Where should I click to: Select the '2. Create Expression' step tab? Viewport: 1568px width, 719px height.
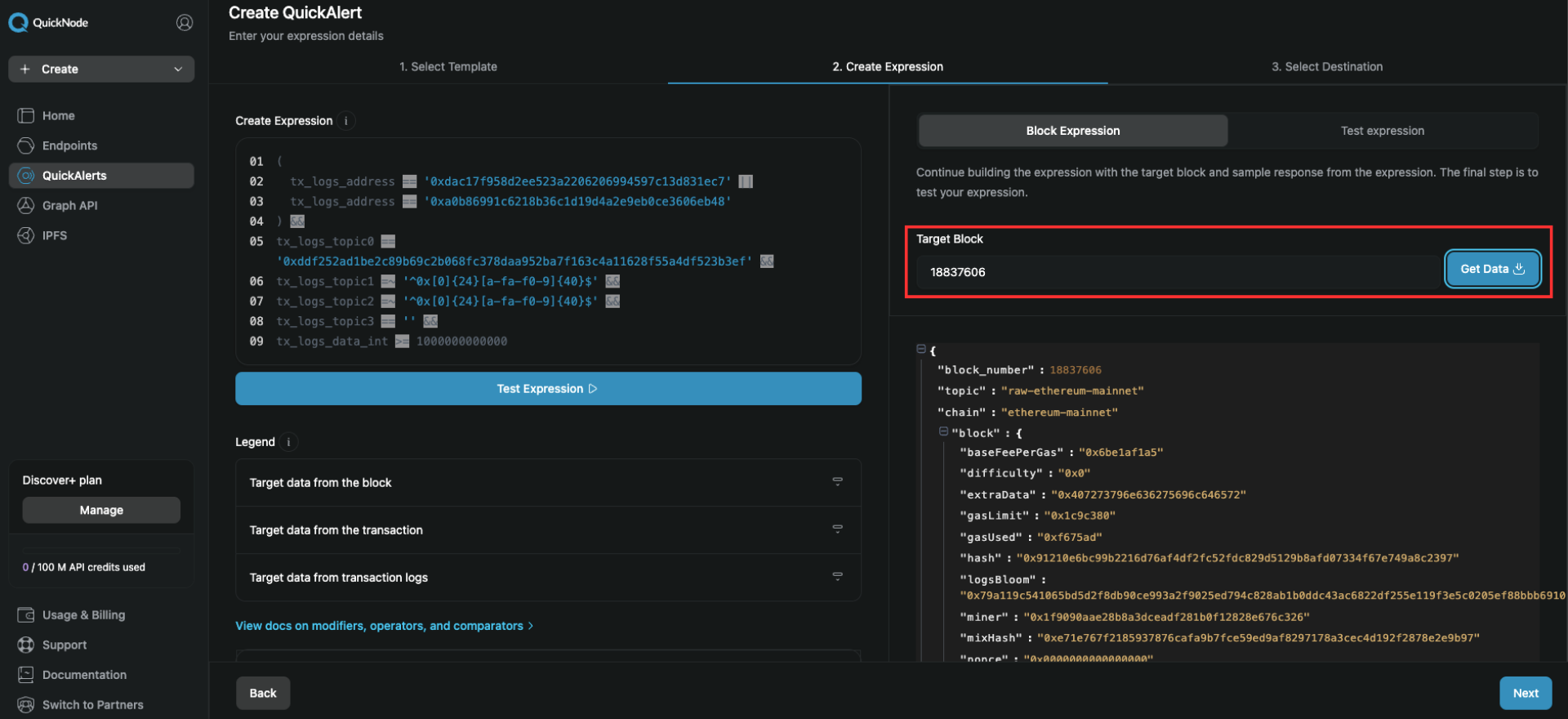pos(888,67)
